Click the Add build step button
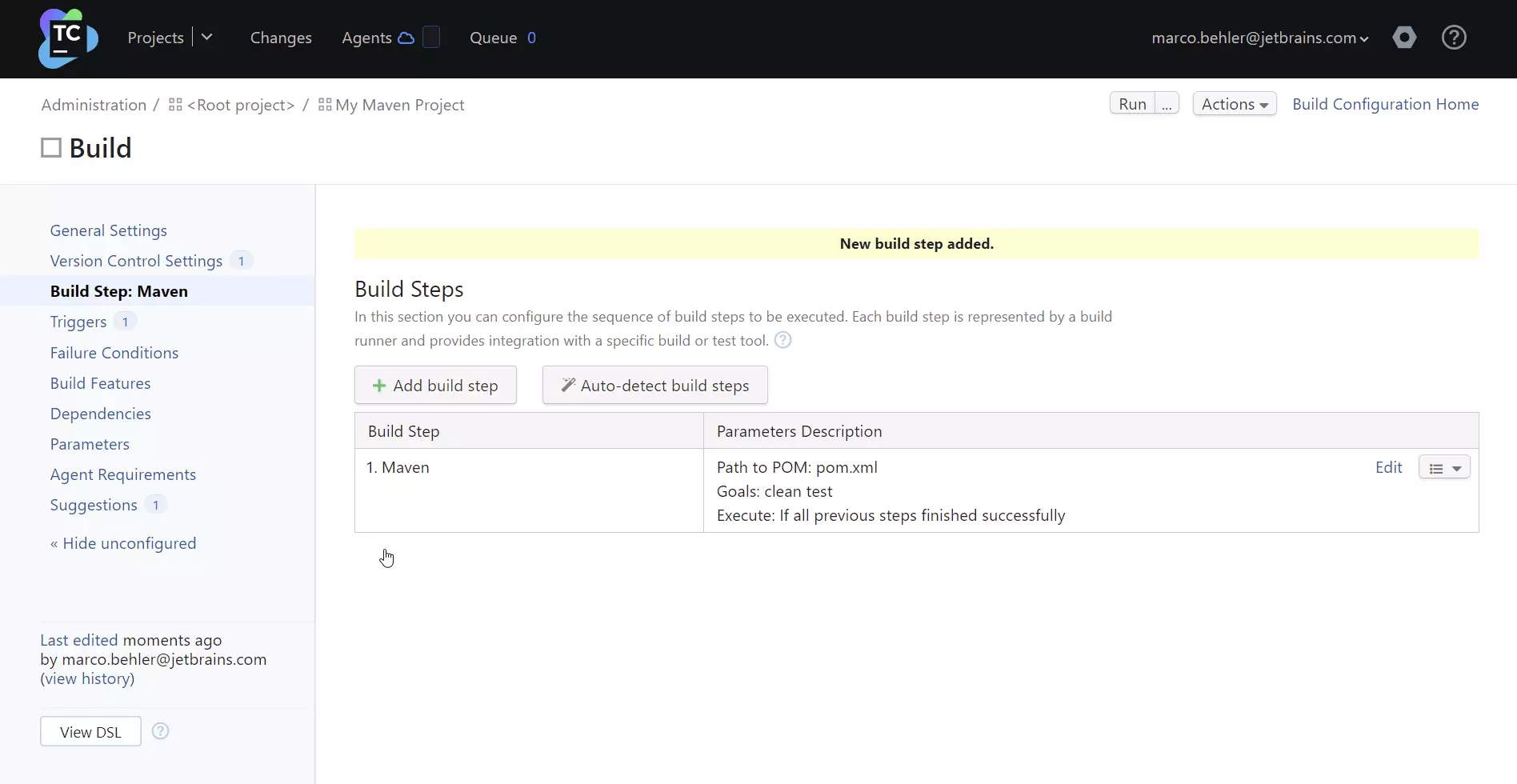The width and height of the screenshot is (1517, 784). tap(435, 386)
